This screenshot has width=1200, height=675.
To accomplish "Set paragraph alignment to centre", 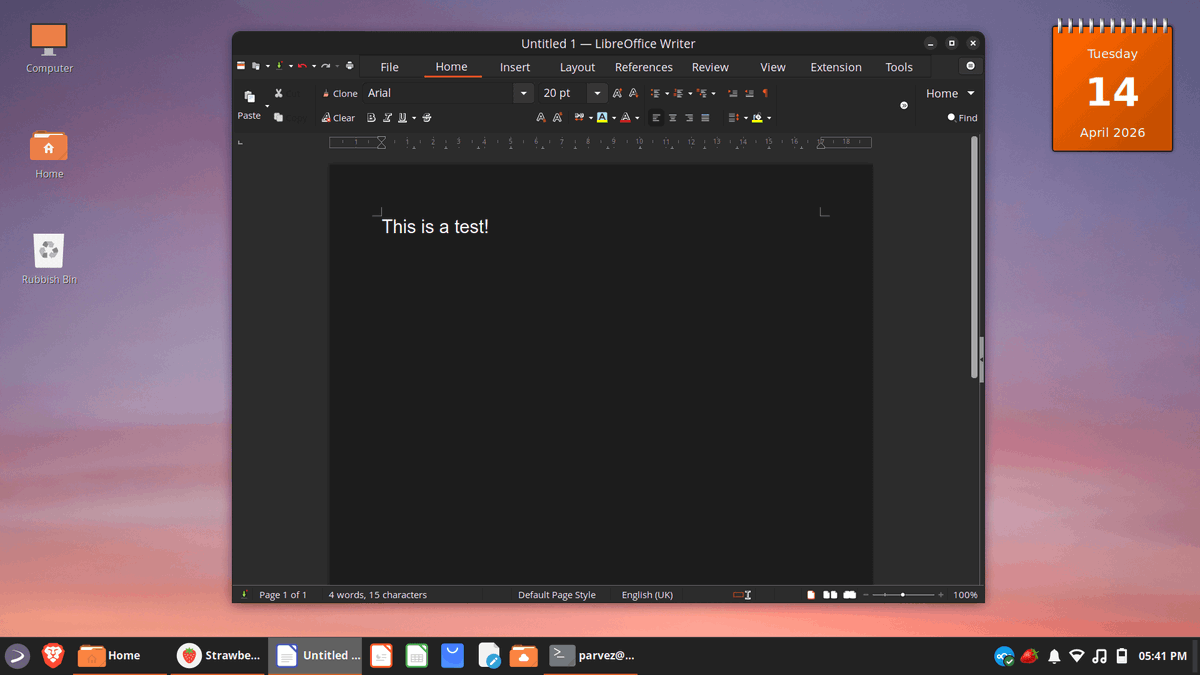I will pyautogui.click(x=673, y=118).
